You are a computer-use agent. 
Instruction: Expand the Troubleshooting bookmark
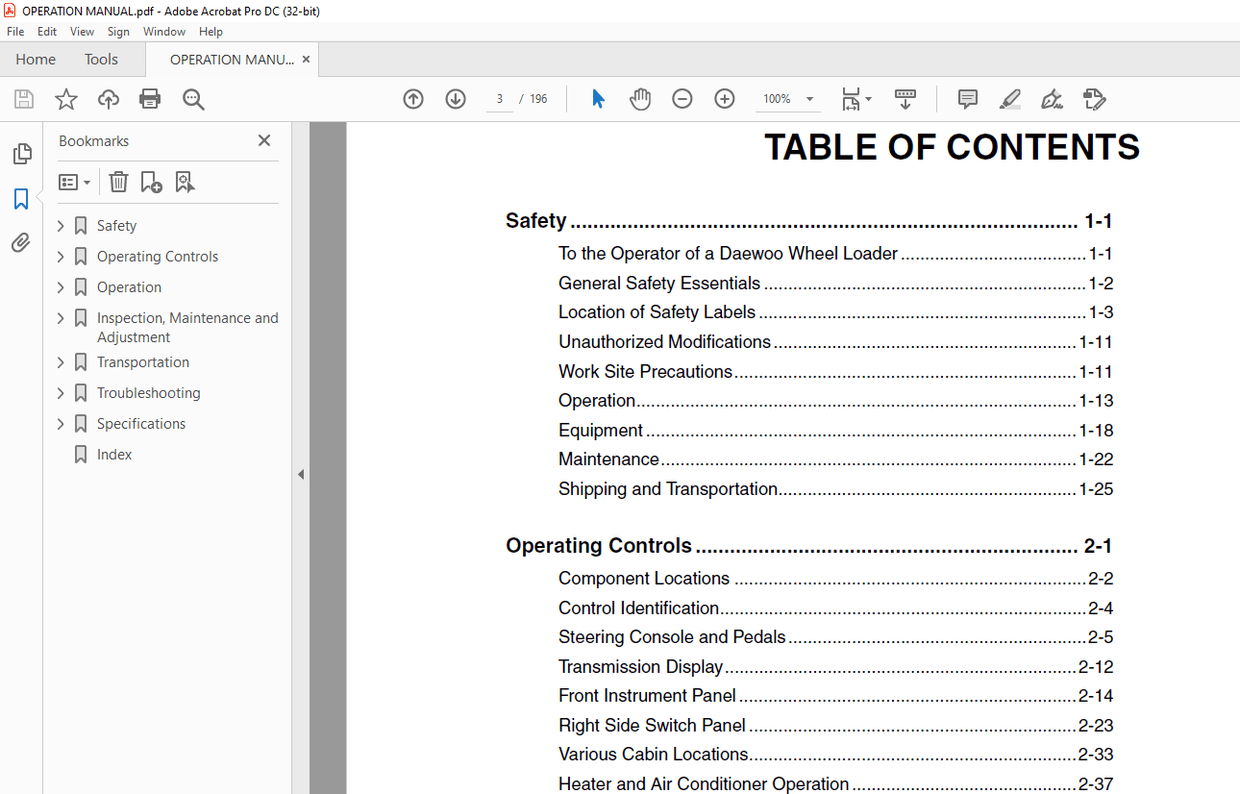(x=61, y=393)
